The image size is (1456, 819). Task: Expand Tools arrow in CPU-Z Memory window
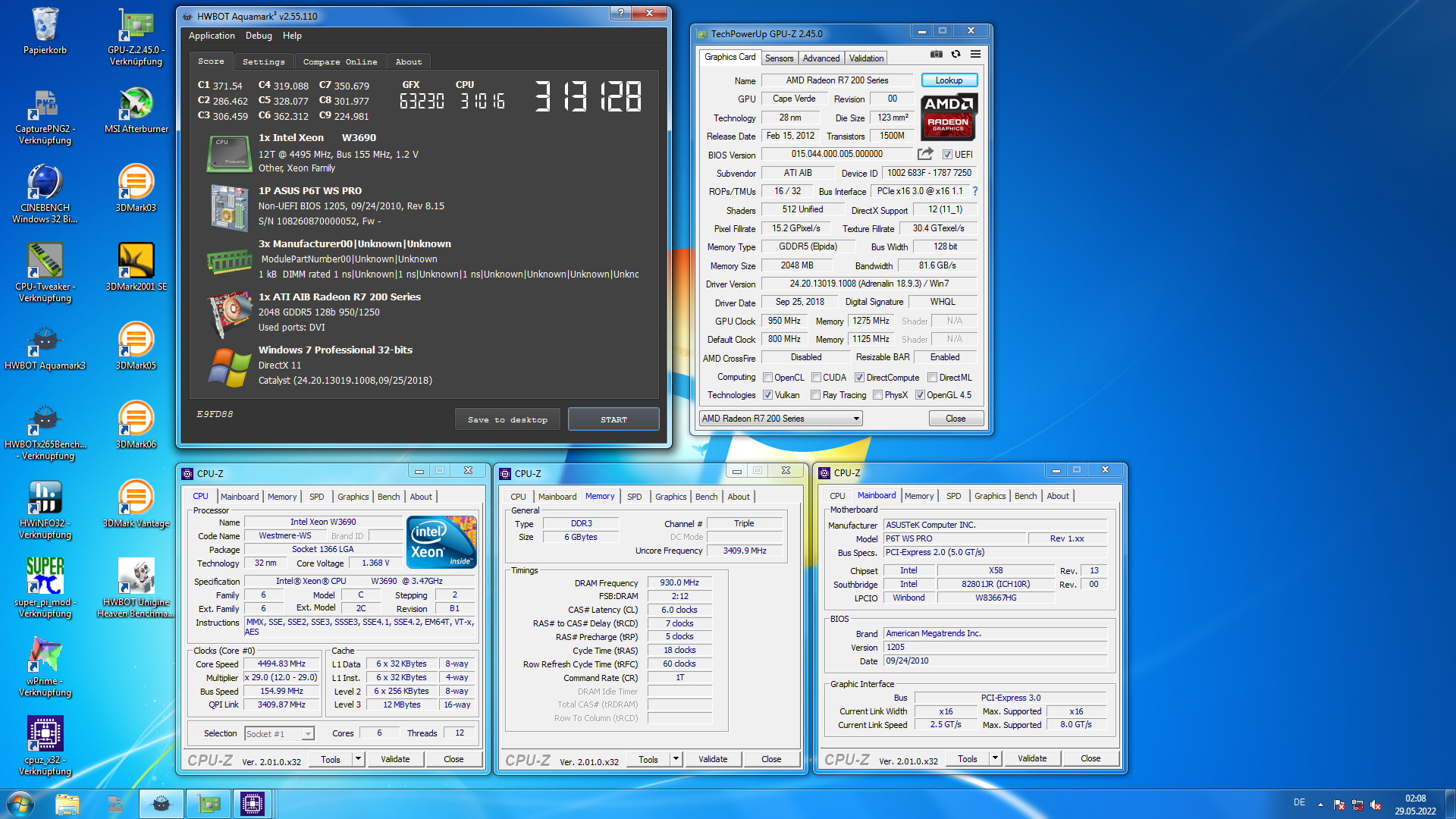pos(676,759)
